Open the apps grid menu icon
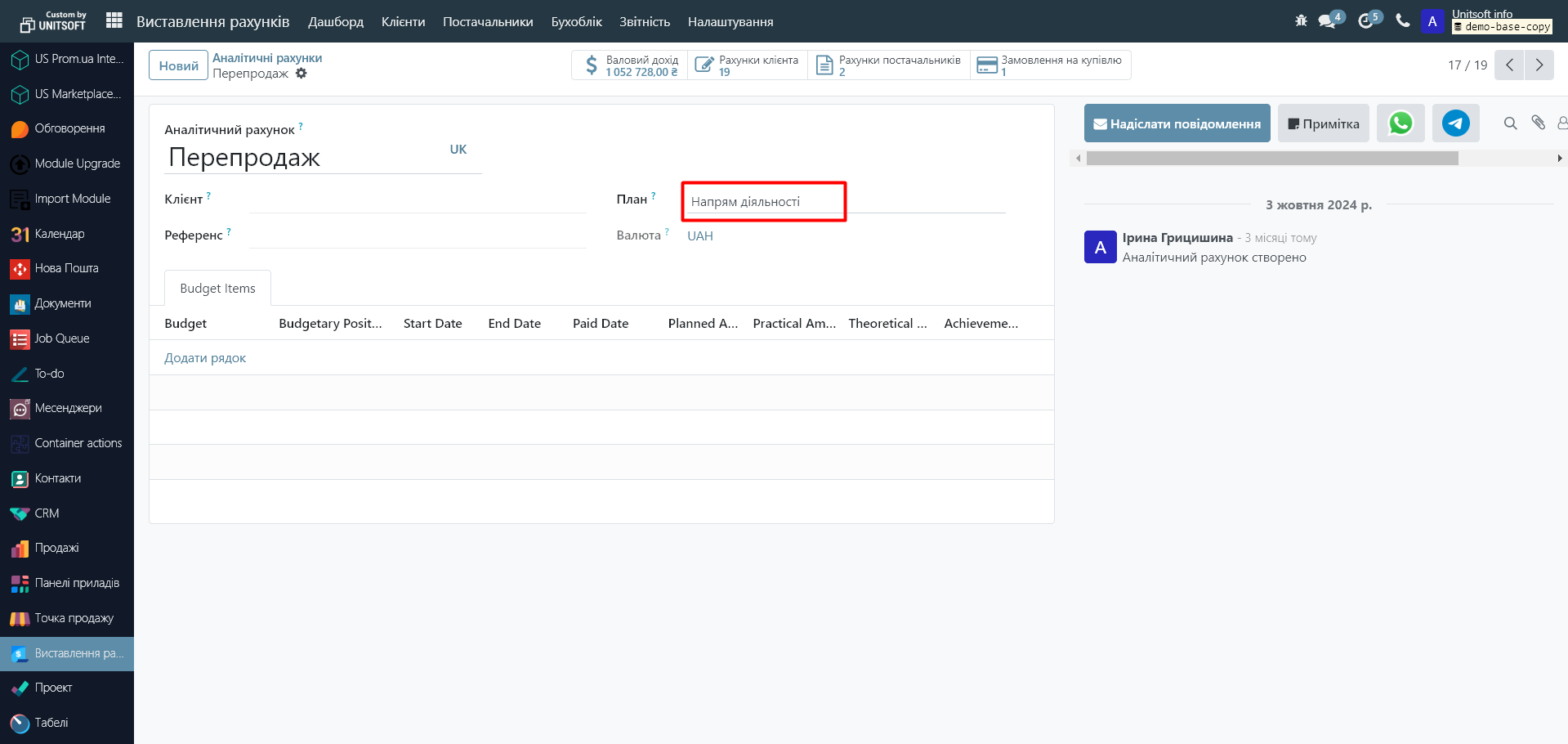This screenshot has width=1568, height=744. (114, 20)
